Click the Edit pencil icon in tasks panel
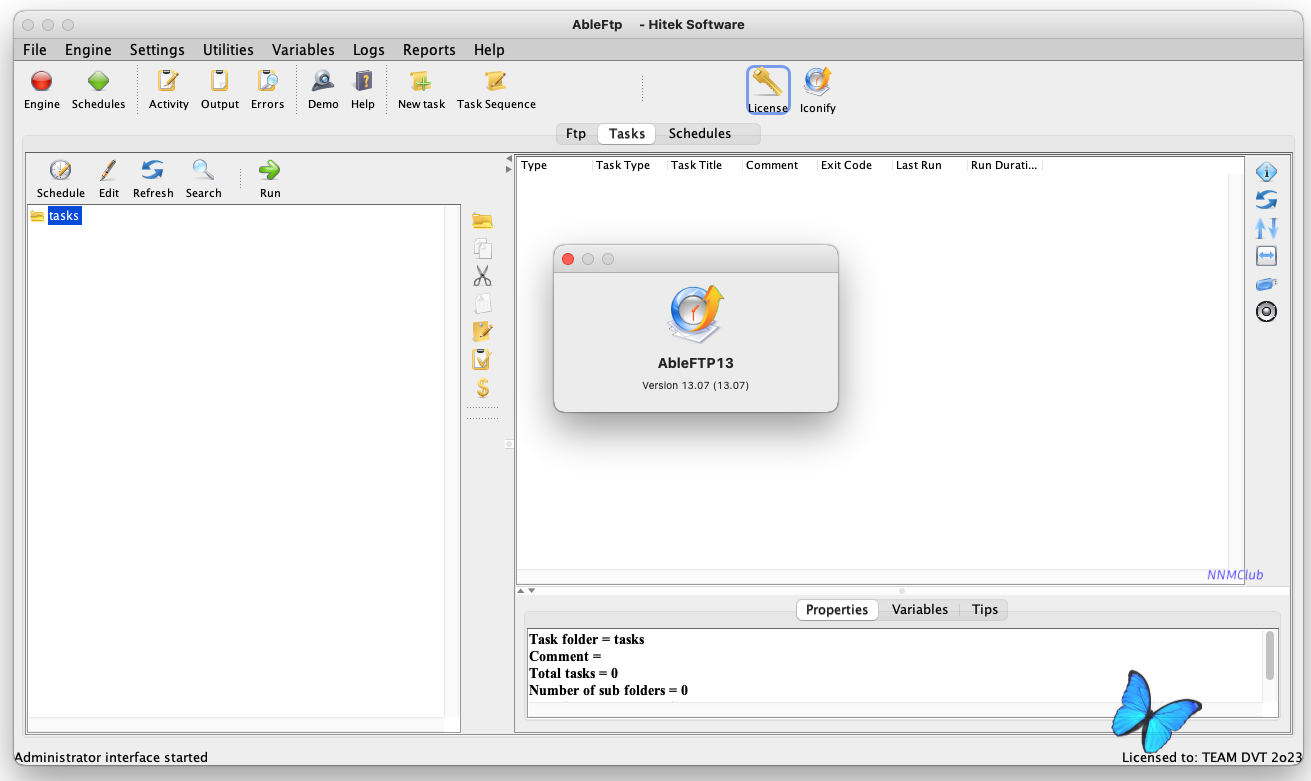Viewport: 1311px width, 781px height. point(108,171)
